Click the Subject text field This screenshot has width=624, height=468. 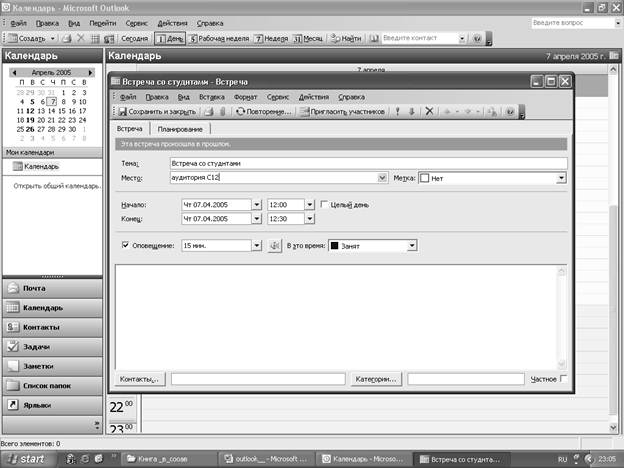(368, 163)
